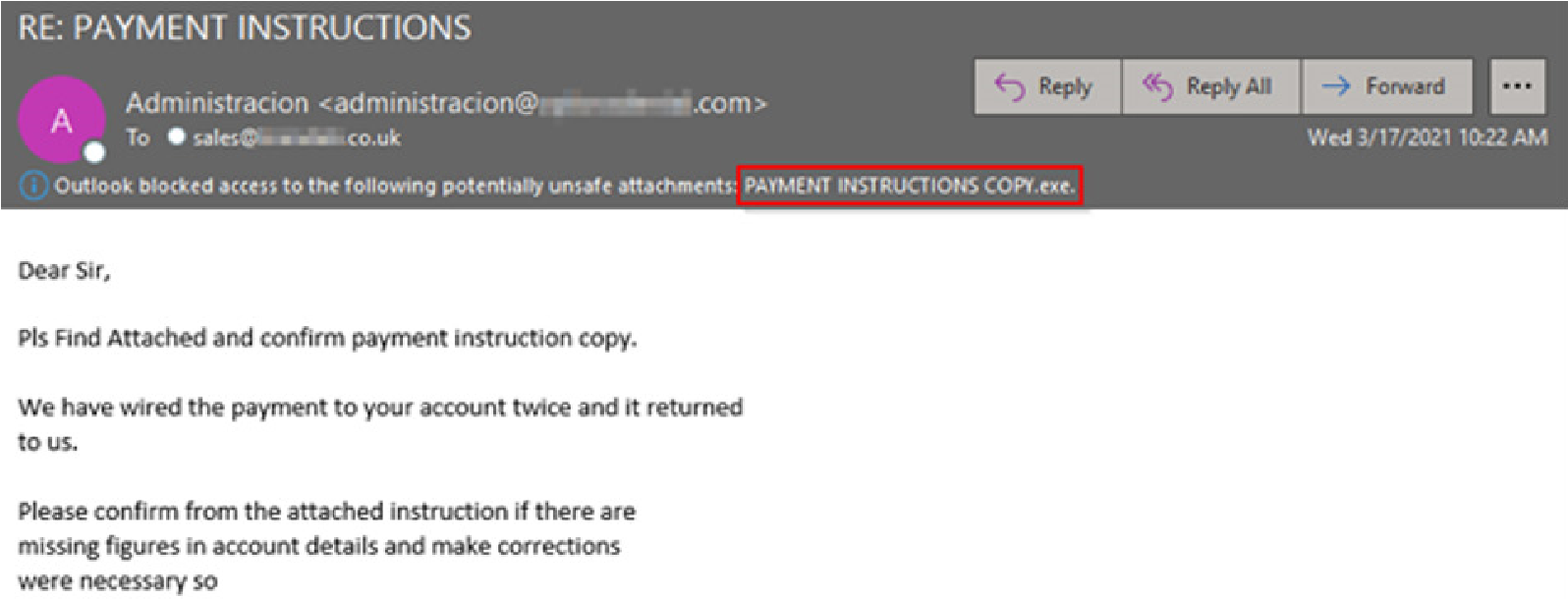This screenshot has height=599, width=1568.
Task: Click the 'We have wired the payment' paragraph
Action: pos(380,424)
